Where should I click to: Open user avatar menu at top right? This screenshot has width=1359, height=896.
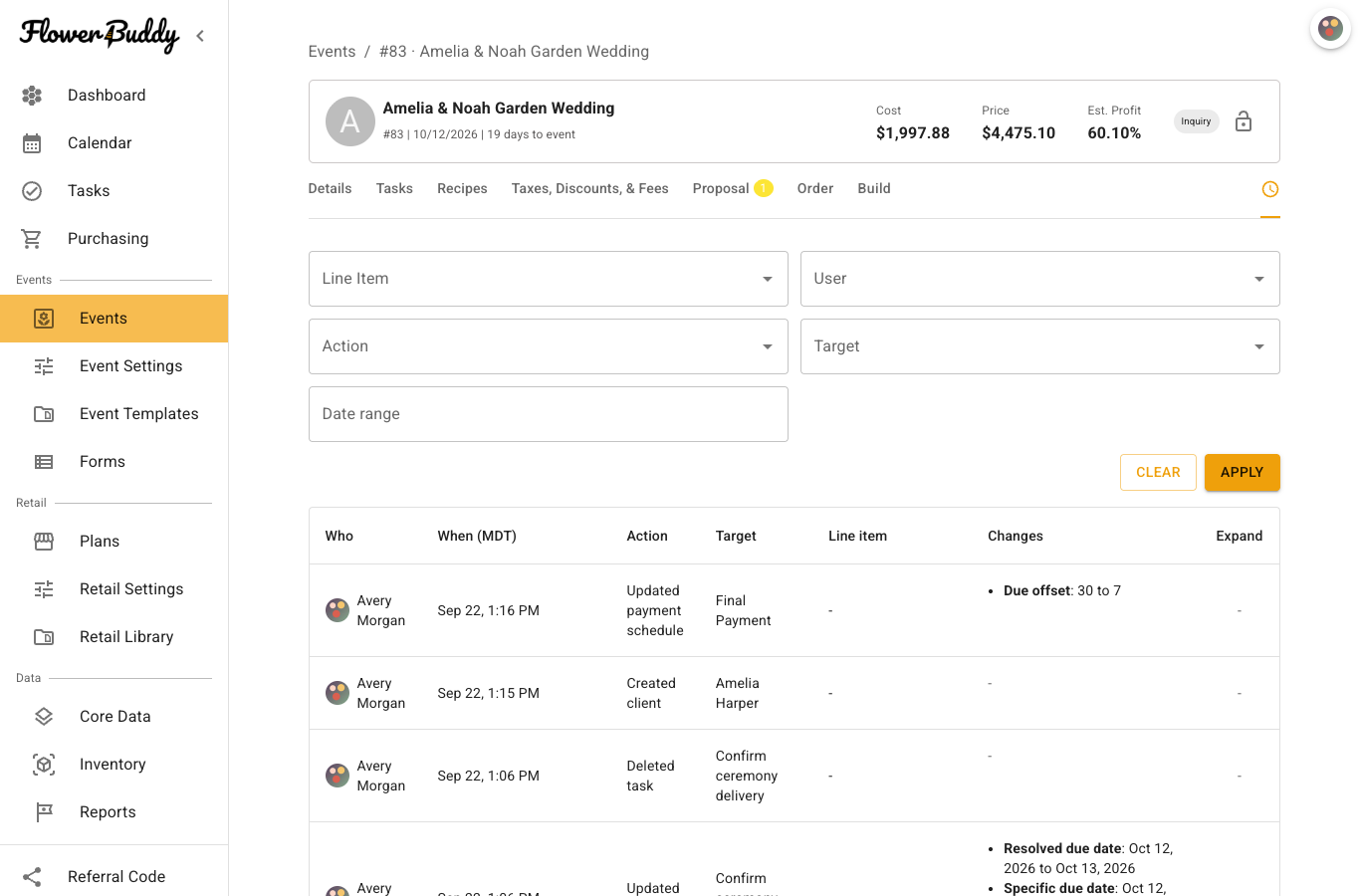pos(1330,28)
